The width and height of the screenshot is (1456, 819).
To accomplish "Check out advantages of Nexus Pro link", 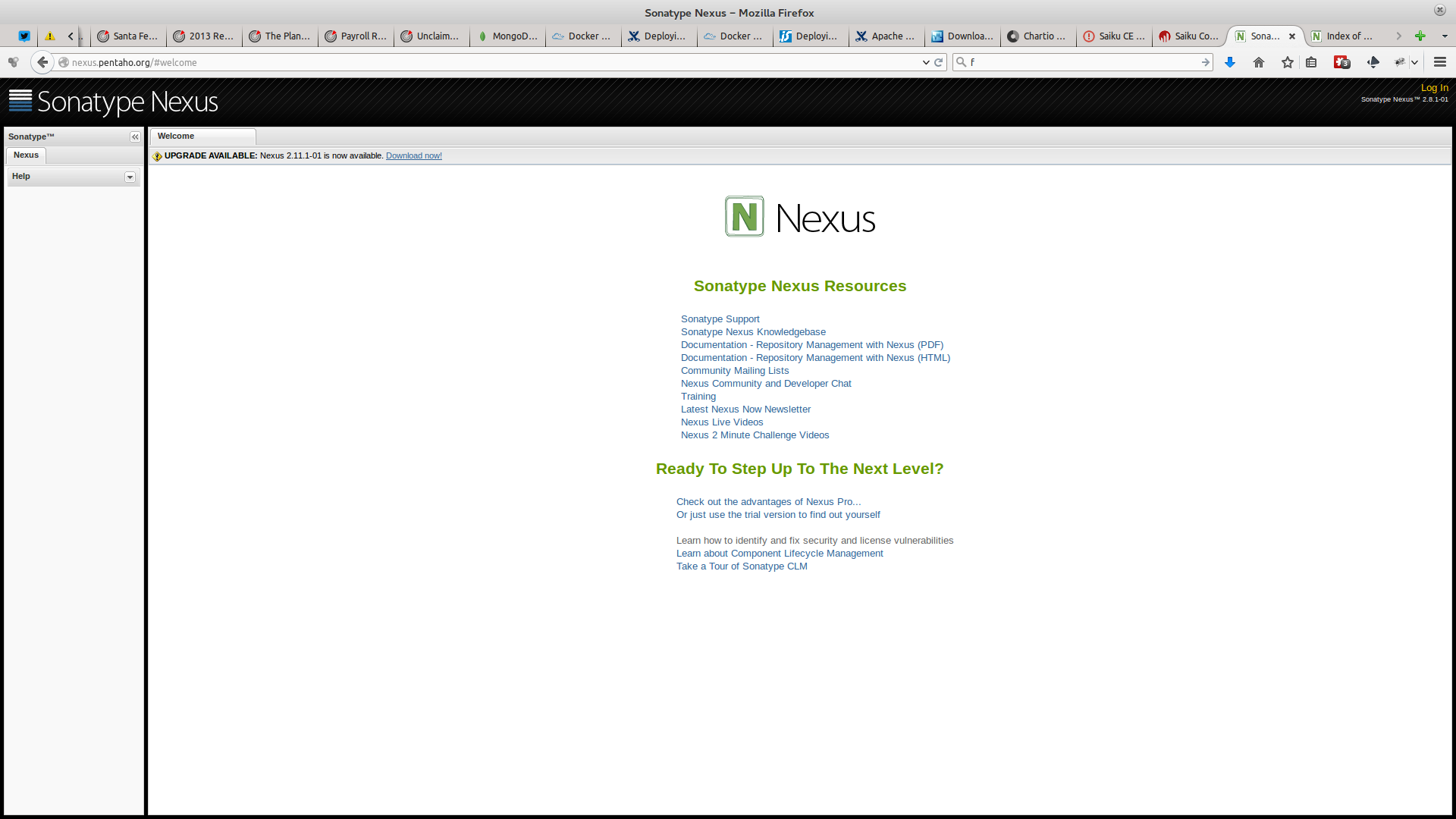I will point(768,502).
